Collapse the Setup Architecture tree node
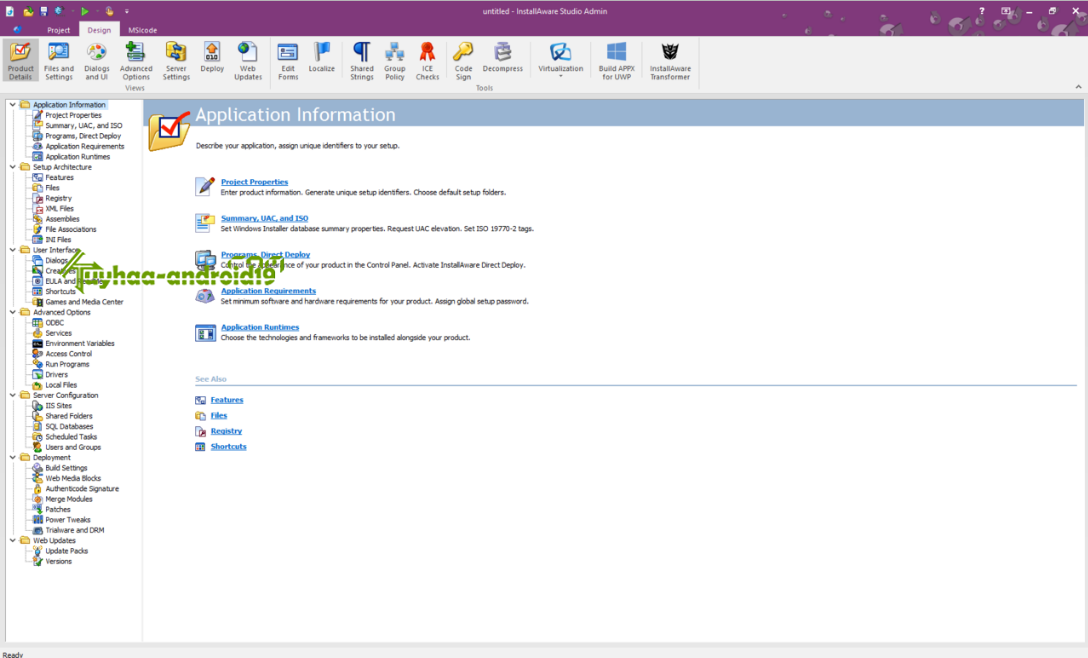 (x=12, y=167)
